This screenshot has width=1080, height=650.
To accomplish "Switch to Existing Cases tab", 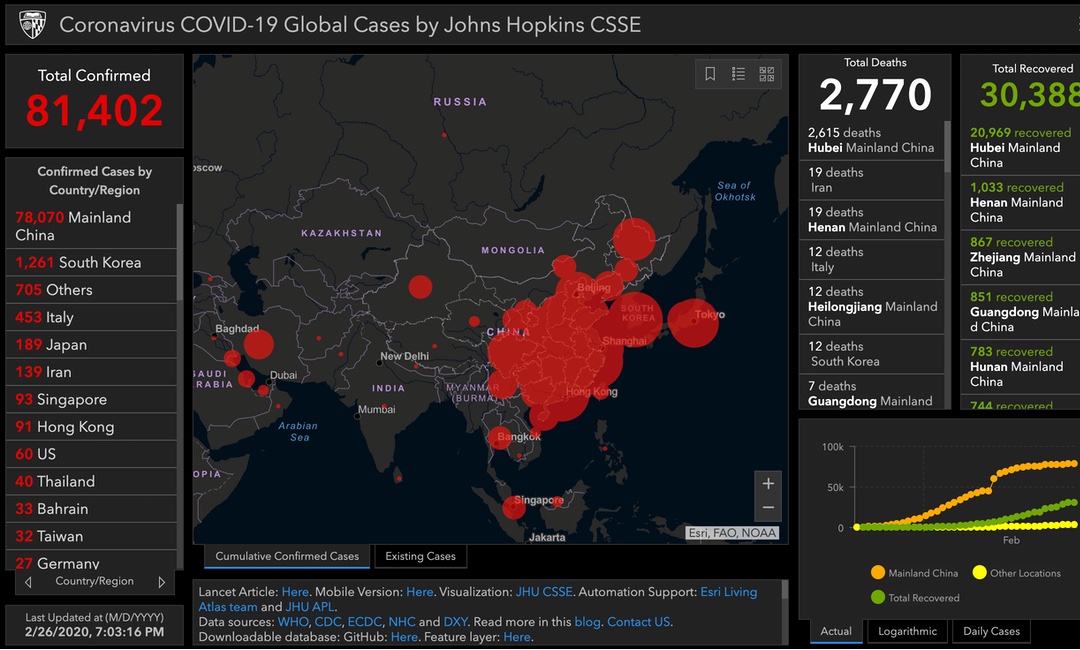I will coord(420,556).
